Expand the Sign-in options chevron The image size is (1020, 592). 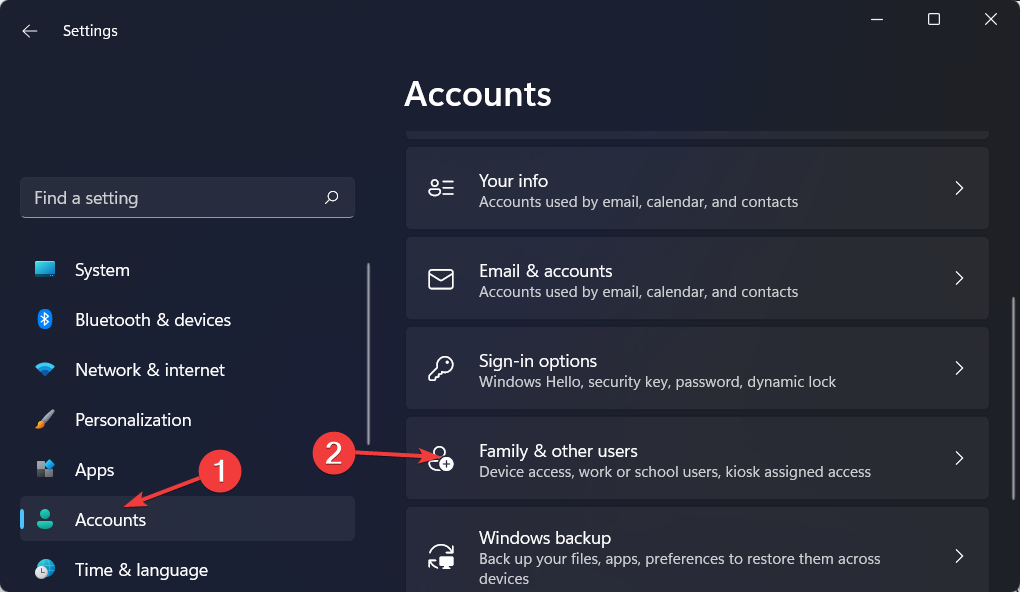(x=958, y=368)
